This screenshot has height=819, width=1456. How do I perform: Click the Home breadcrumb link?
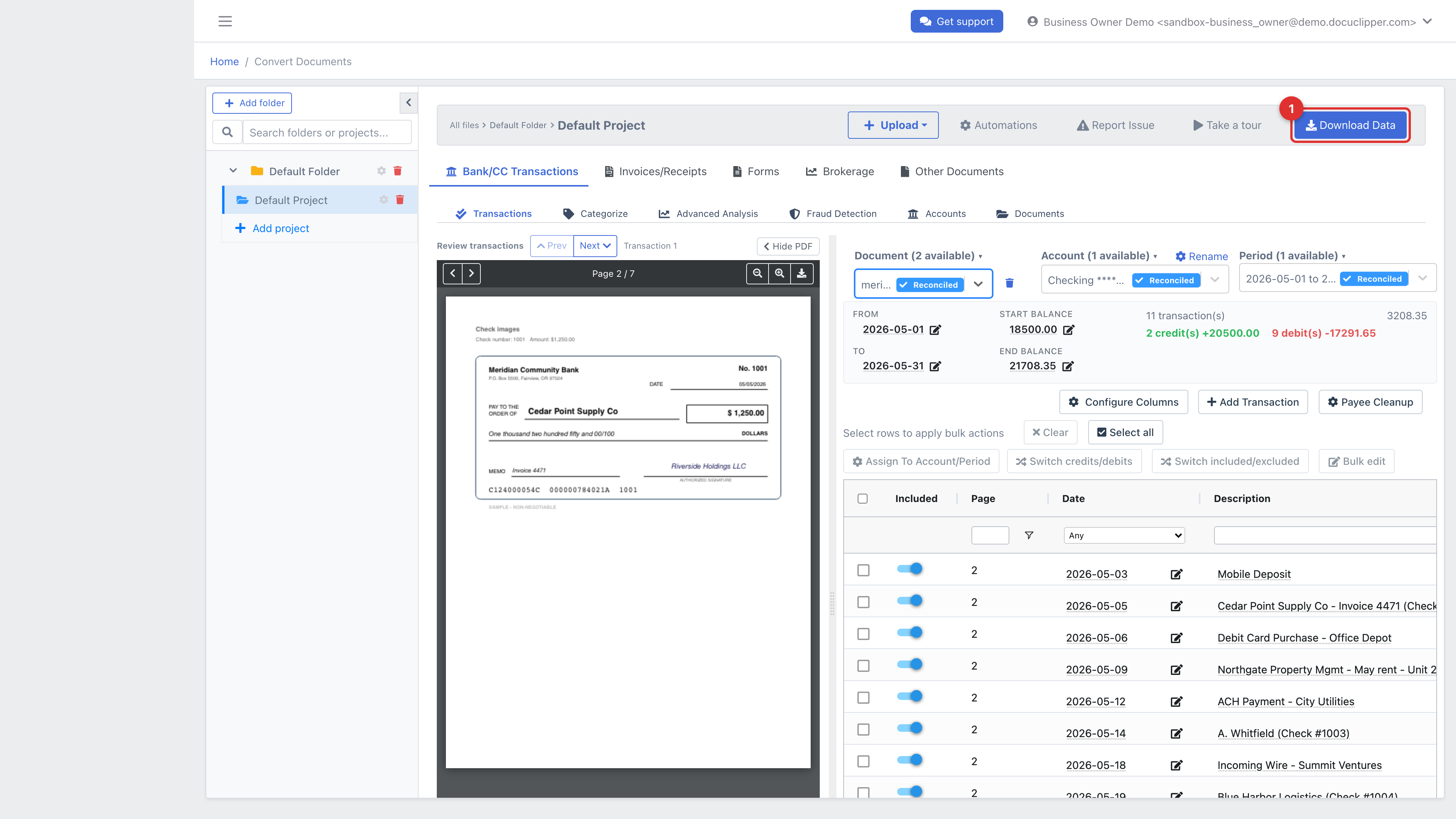tap(224, 61)
